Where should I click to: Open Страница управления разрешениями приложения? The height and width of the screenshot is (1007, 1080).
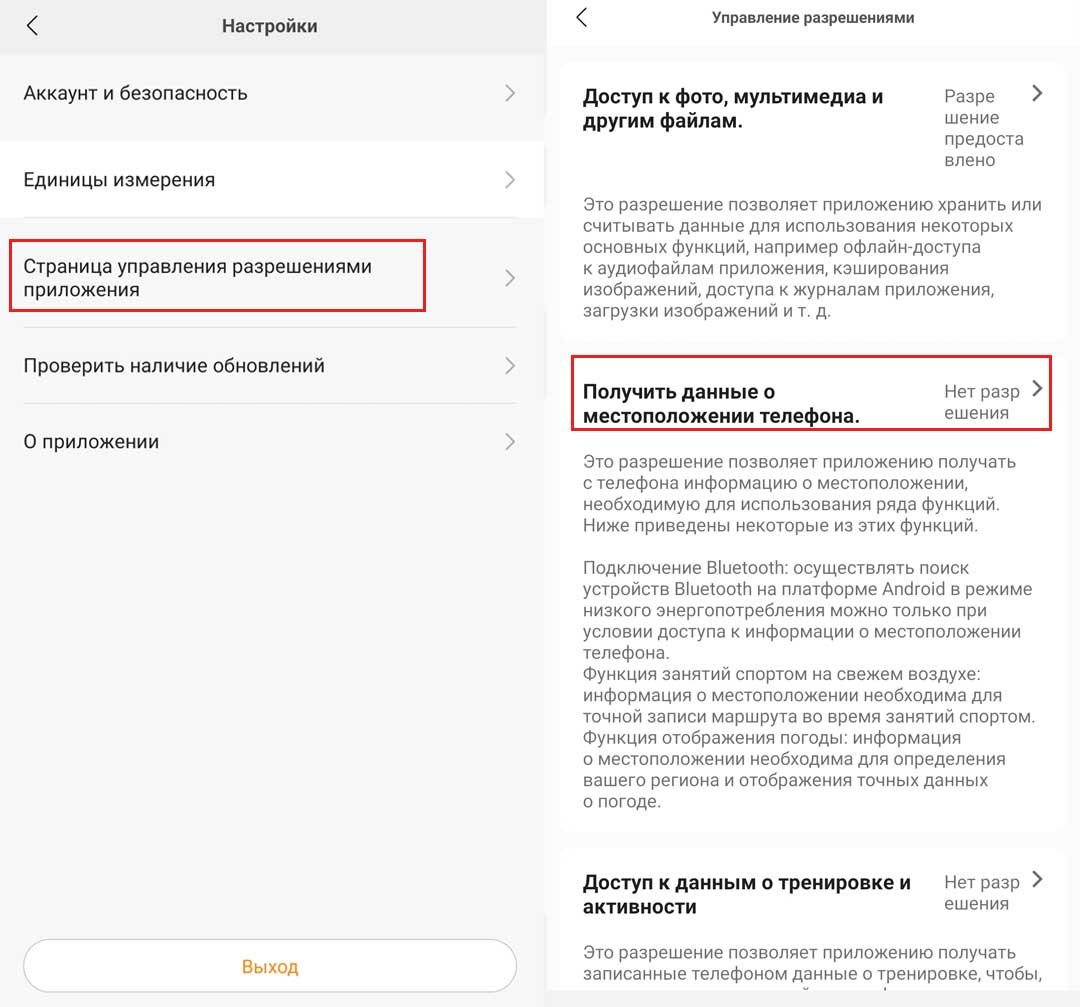click(197, 278)
